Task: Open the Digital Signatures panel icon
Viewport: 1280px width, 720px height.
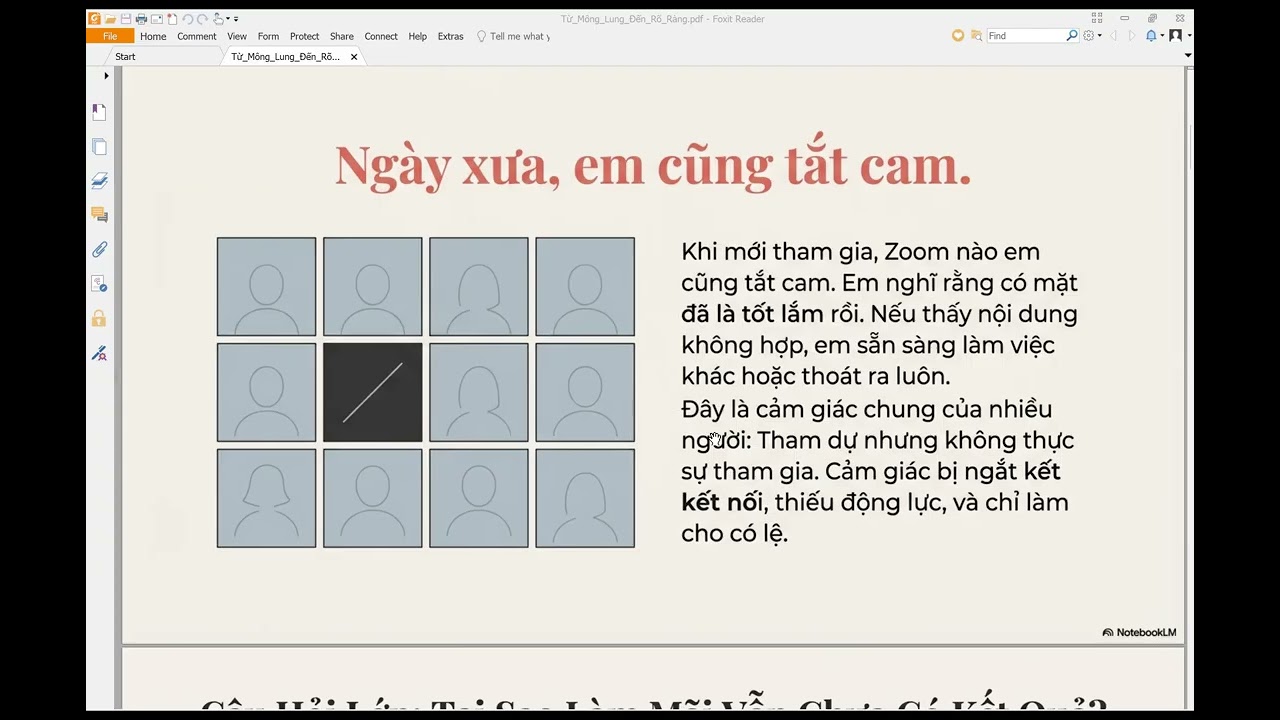Action: (x=99, y=284)
